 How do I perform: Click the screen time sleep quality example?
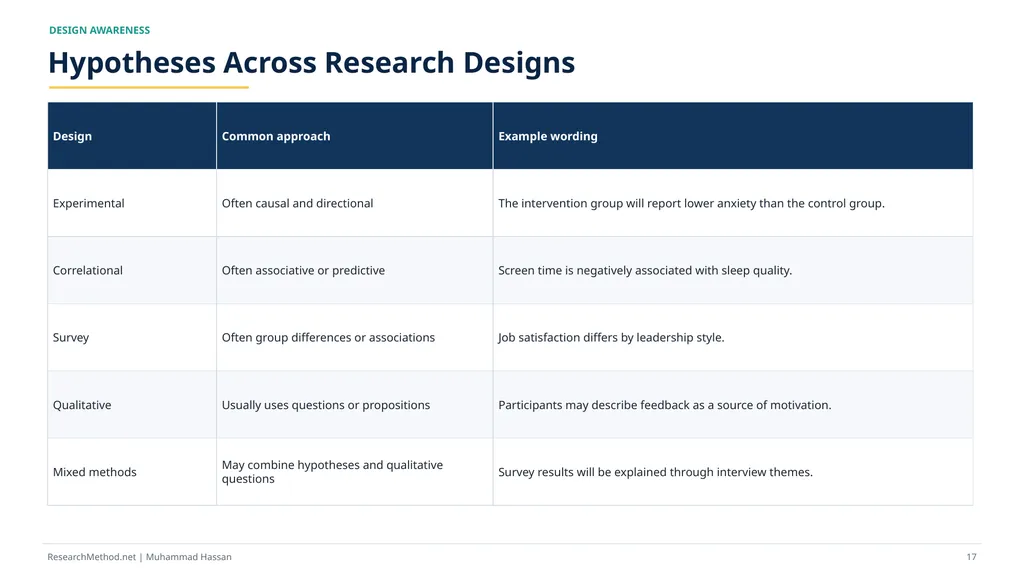645,270
